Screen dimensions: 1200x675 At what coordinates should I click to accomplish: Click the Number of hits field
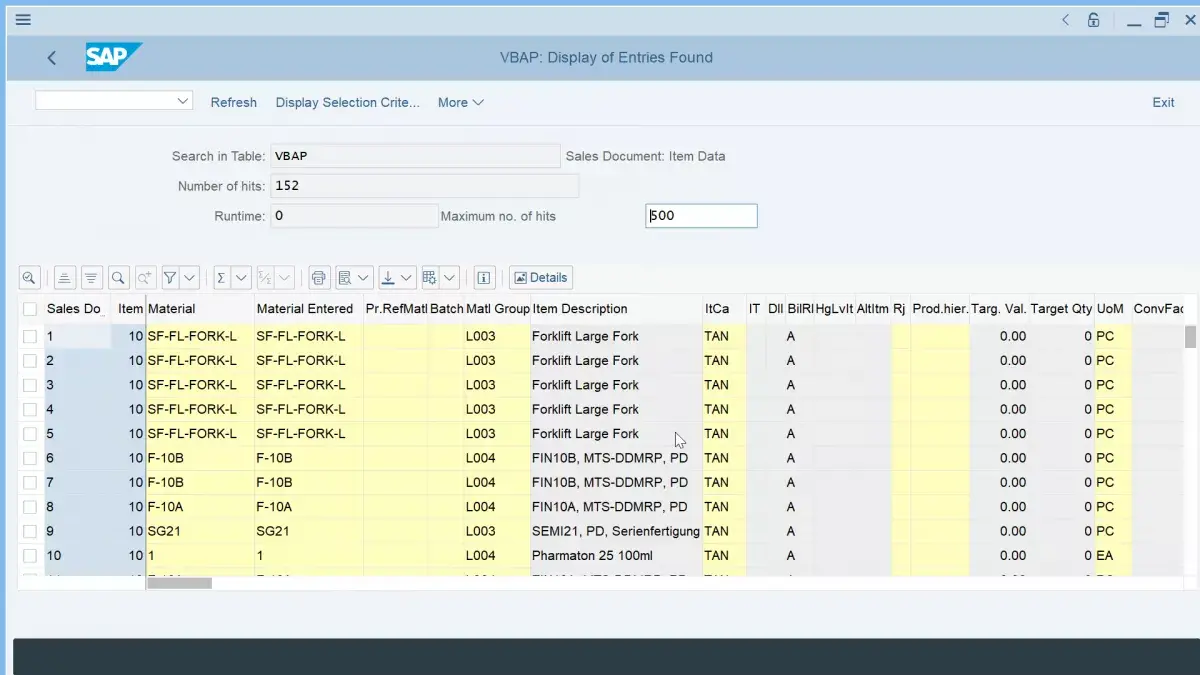tap(424, 186)
